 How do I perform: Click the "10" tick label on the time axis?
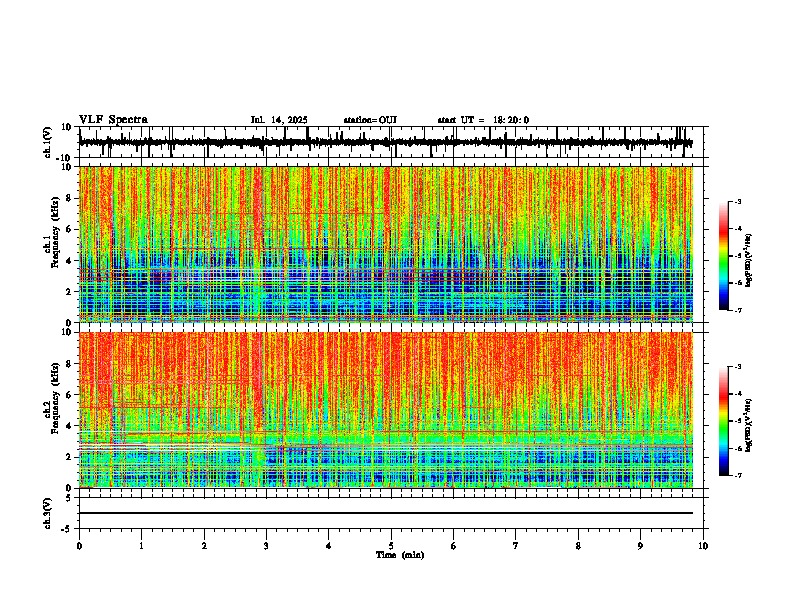point(703,546)
